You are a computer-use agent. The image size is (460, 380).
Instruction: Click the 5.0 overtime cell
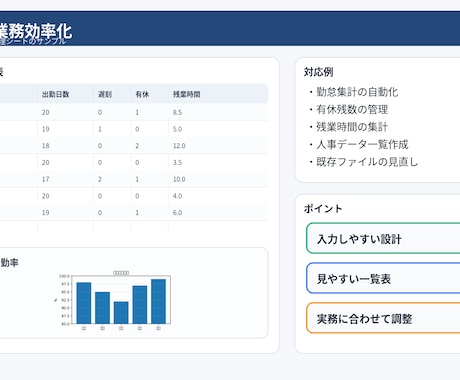[x=177, y=129]
